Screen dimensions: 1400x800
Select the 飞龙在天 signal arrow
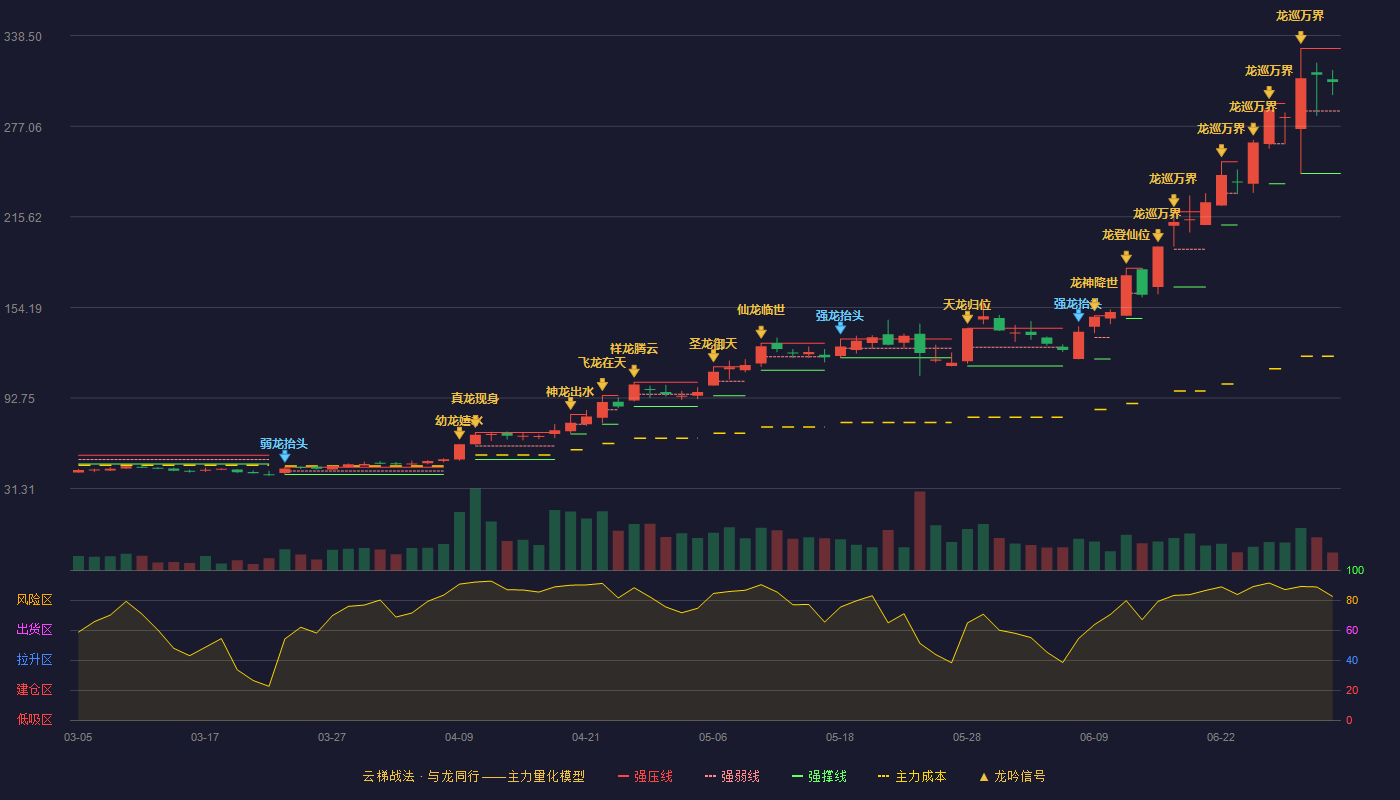click(x=602, y=384)
